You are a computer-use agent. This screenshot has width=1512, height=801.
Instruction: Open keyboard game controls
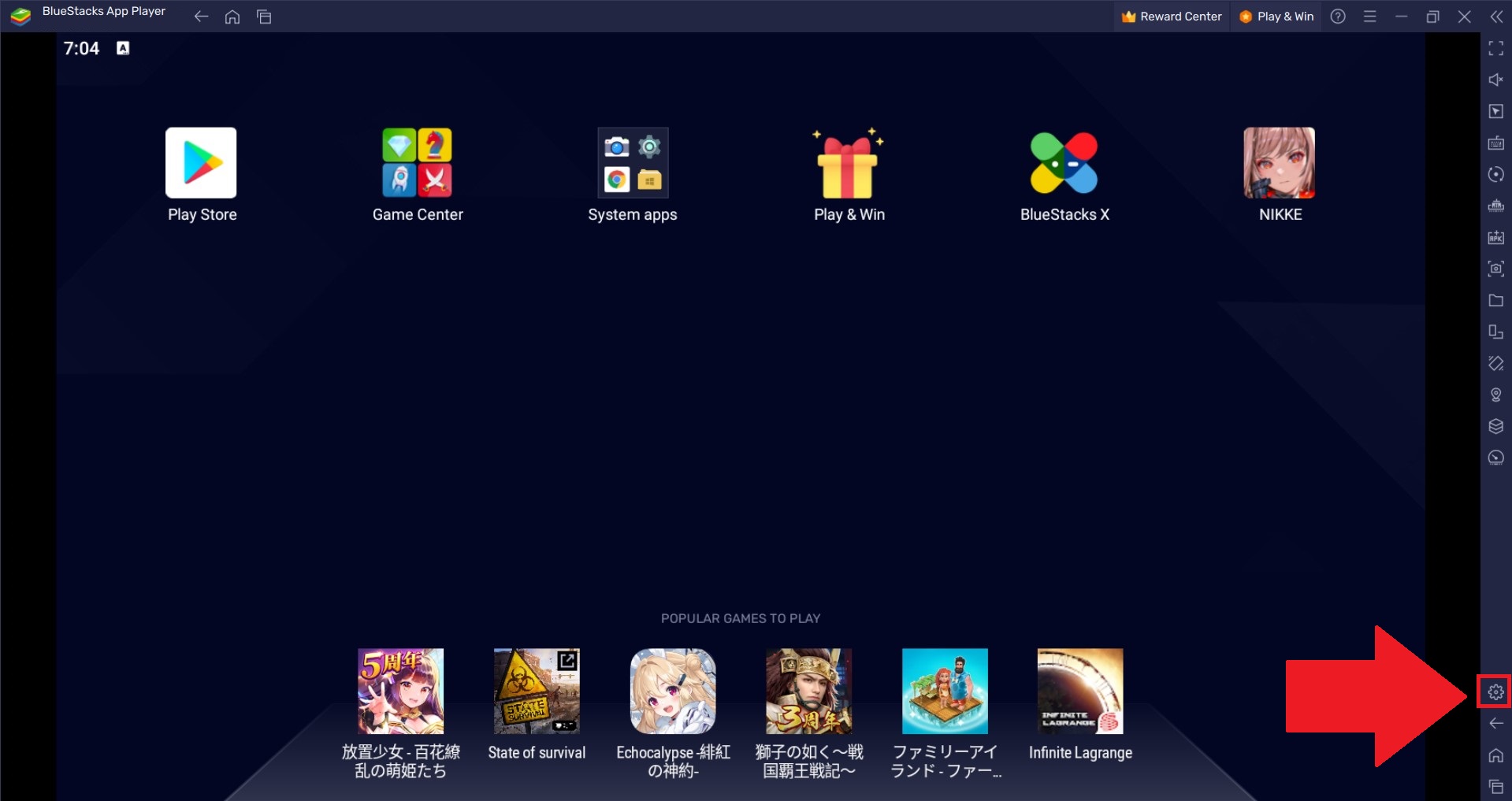[1495, 143]
